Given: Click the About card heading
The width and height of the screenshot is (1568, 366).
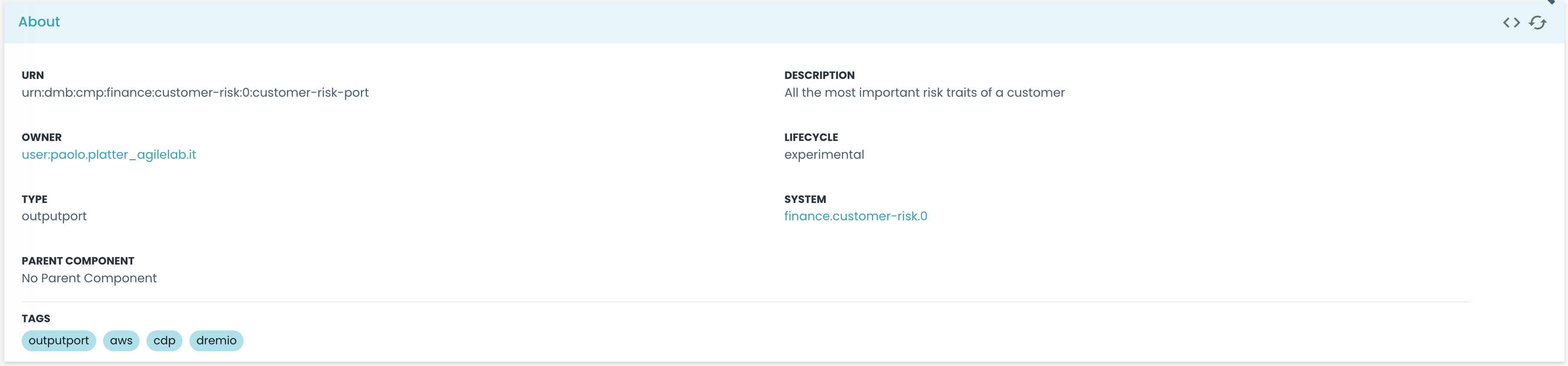Looking at the screenshot, I should tap(39, 22).
